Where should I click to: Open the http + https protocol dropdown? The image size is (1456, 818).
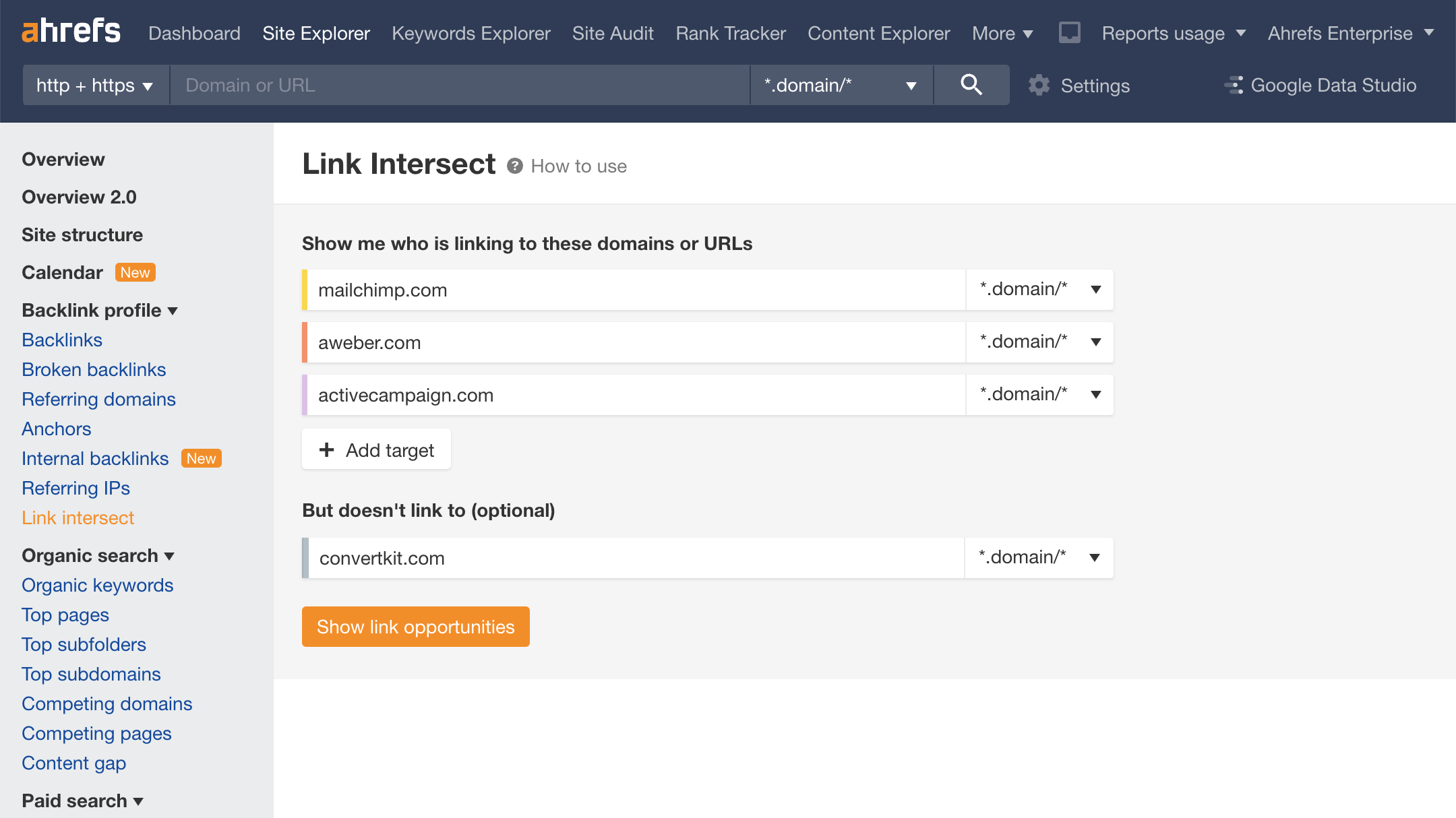(95, 86)
